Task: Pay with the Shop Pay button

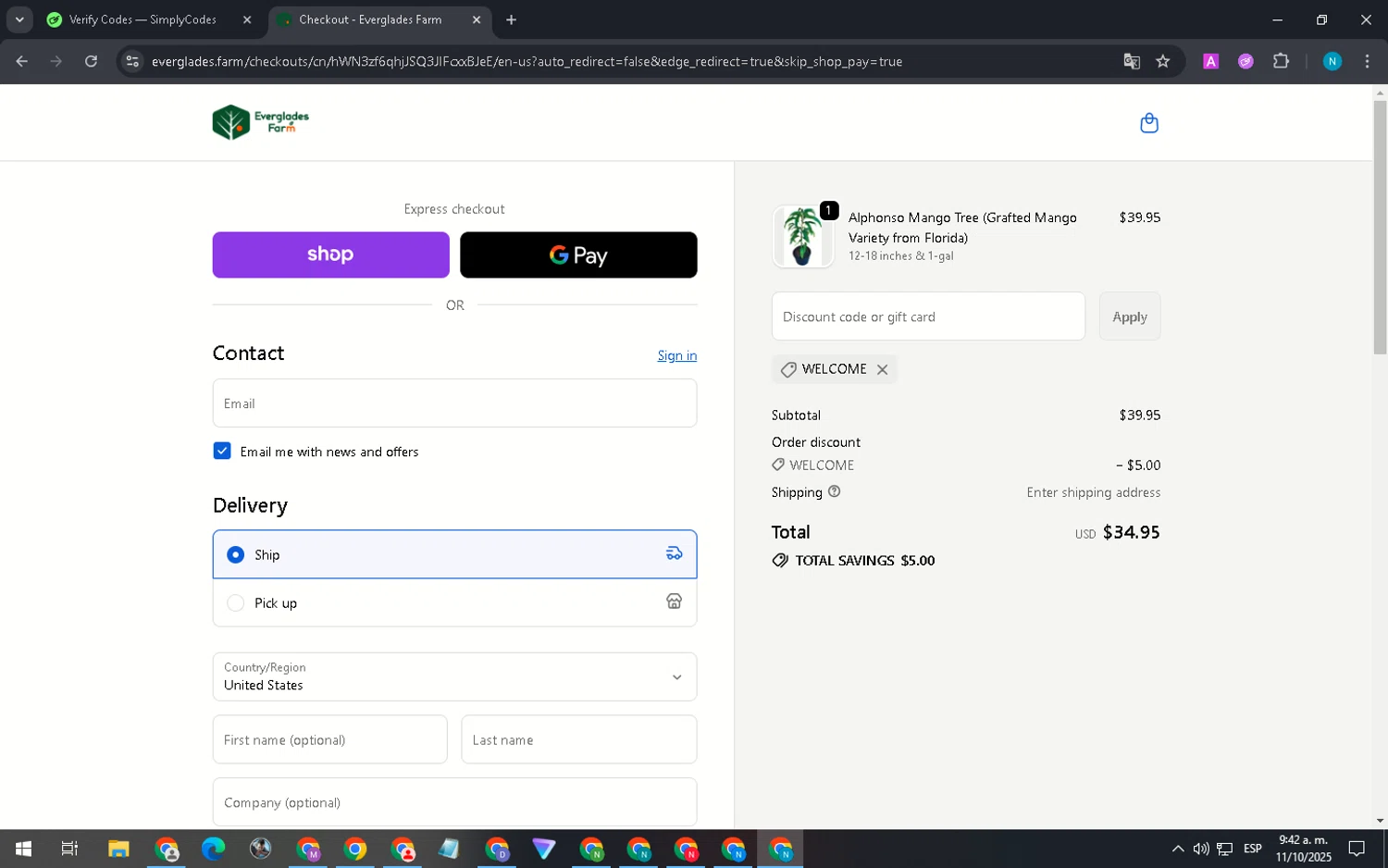Action: pos(330,254)
